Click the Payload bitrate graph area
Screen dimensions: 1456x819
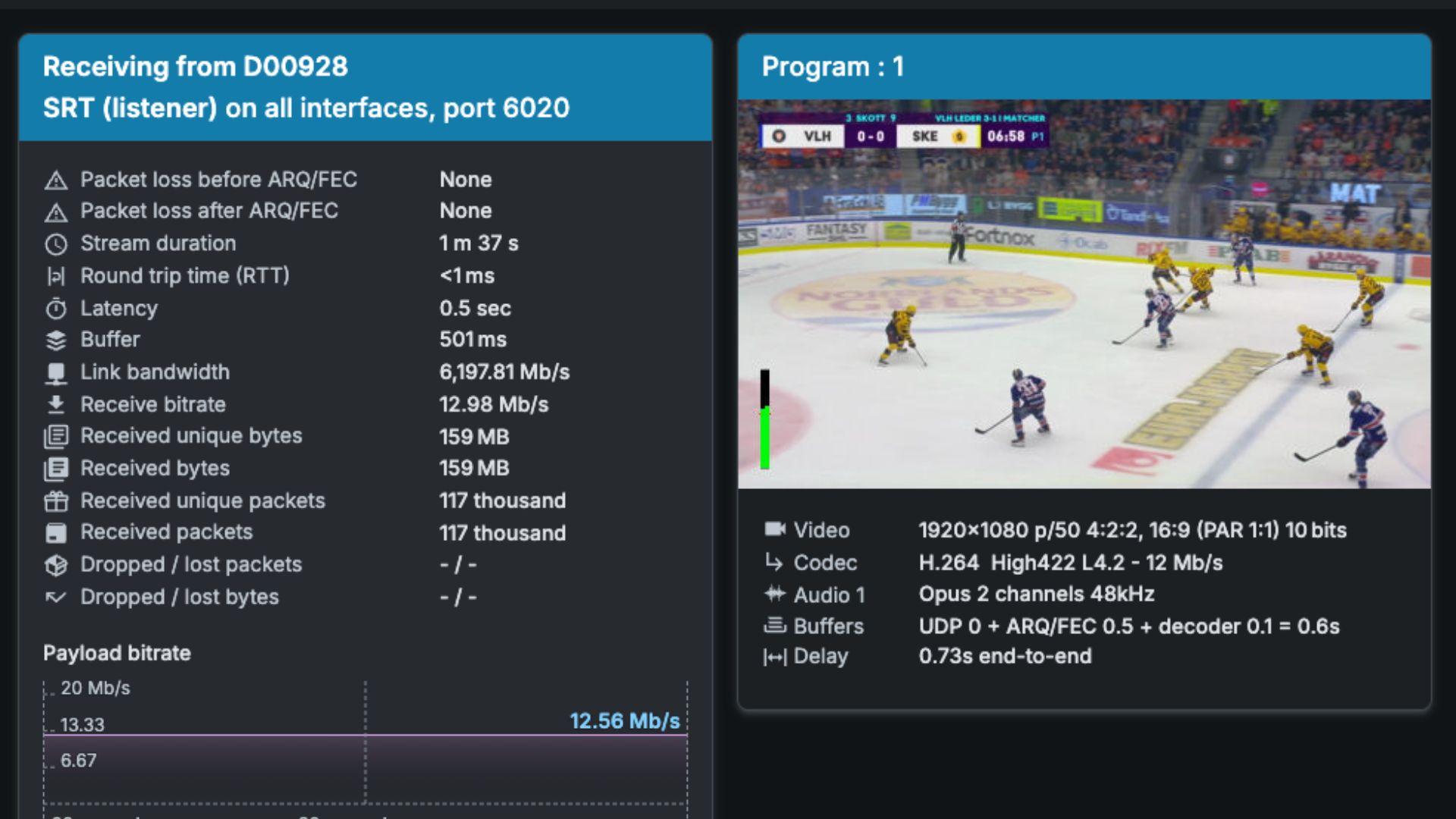point(365,766)
